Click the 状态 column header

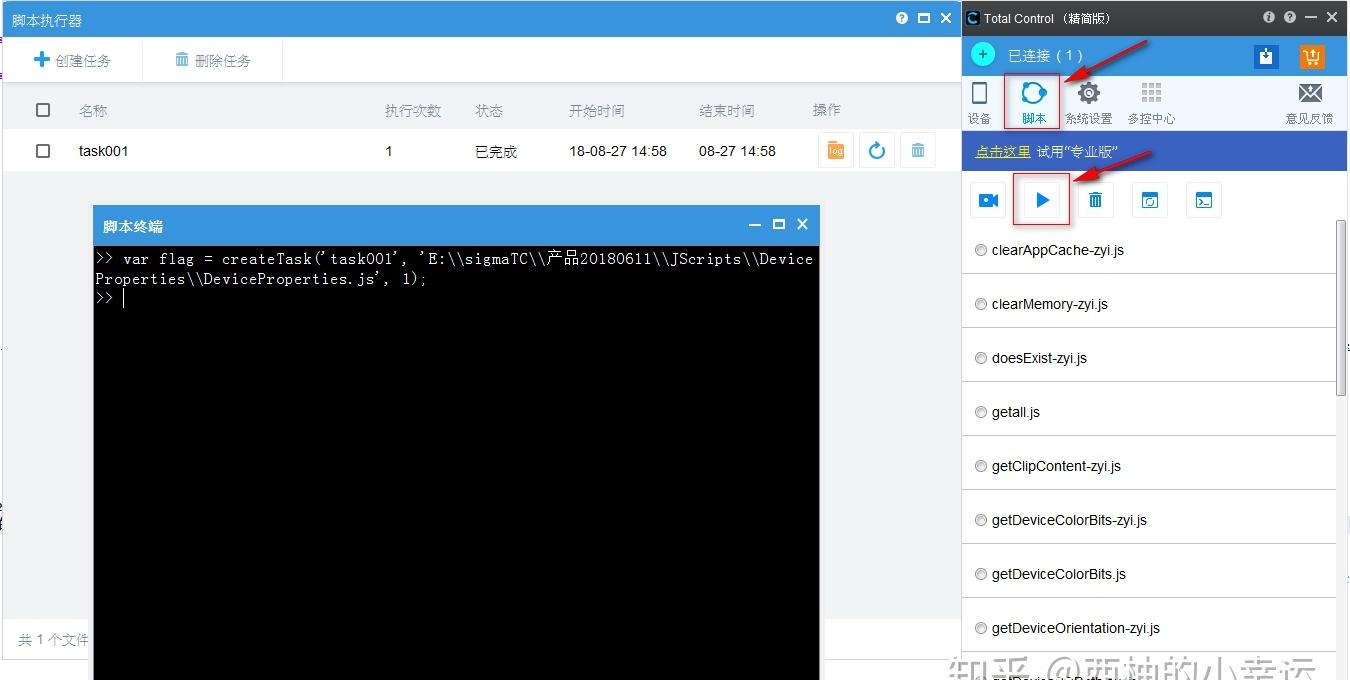coord(489,111)
